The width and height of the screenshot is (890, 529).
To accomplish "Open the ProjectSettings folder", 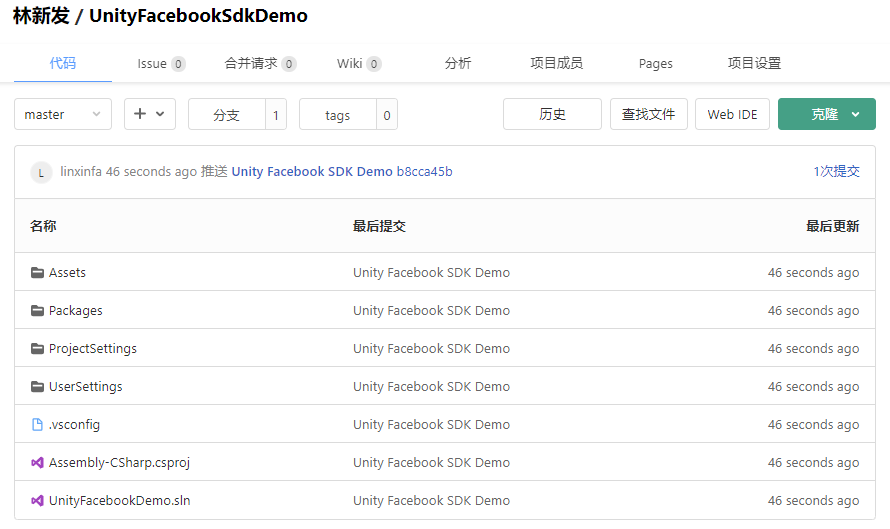I will (x=93, y=349).
